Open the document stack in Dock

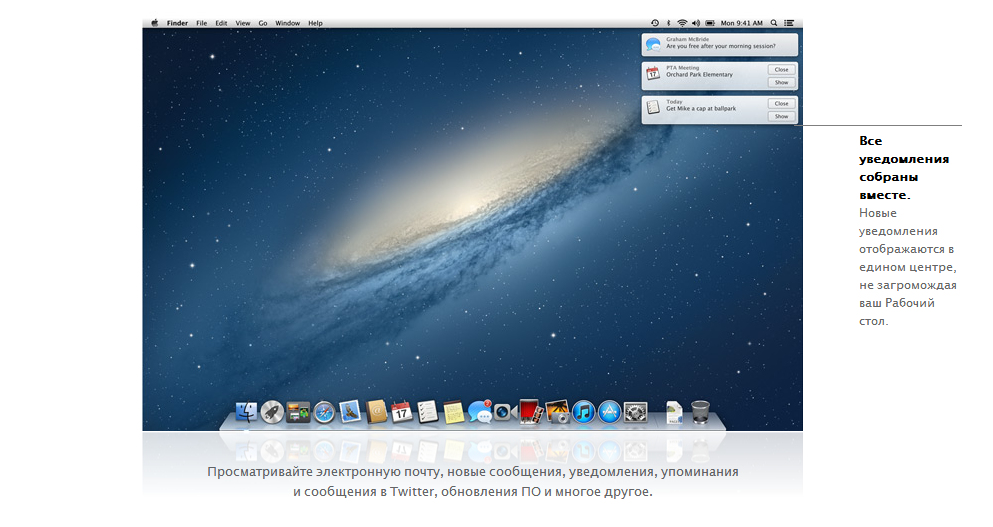(674, 412)
